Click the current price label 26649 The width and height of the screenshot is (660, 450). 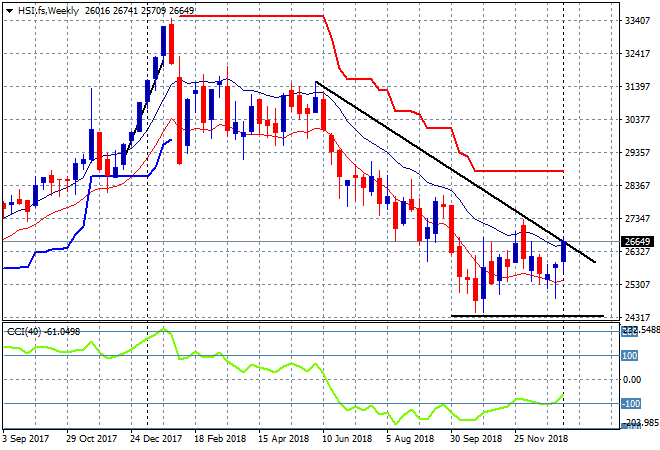637,242
